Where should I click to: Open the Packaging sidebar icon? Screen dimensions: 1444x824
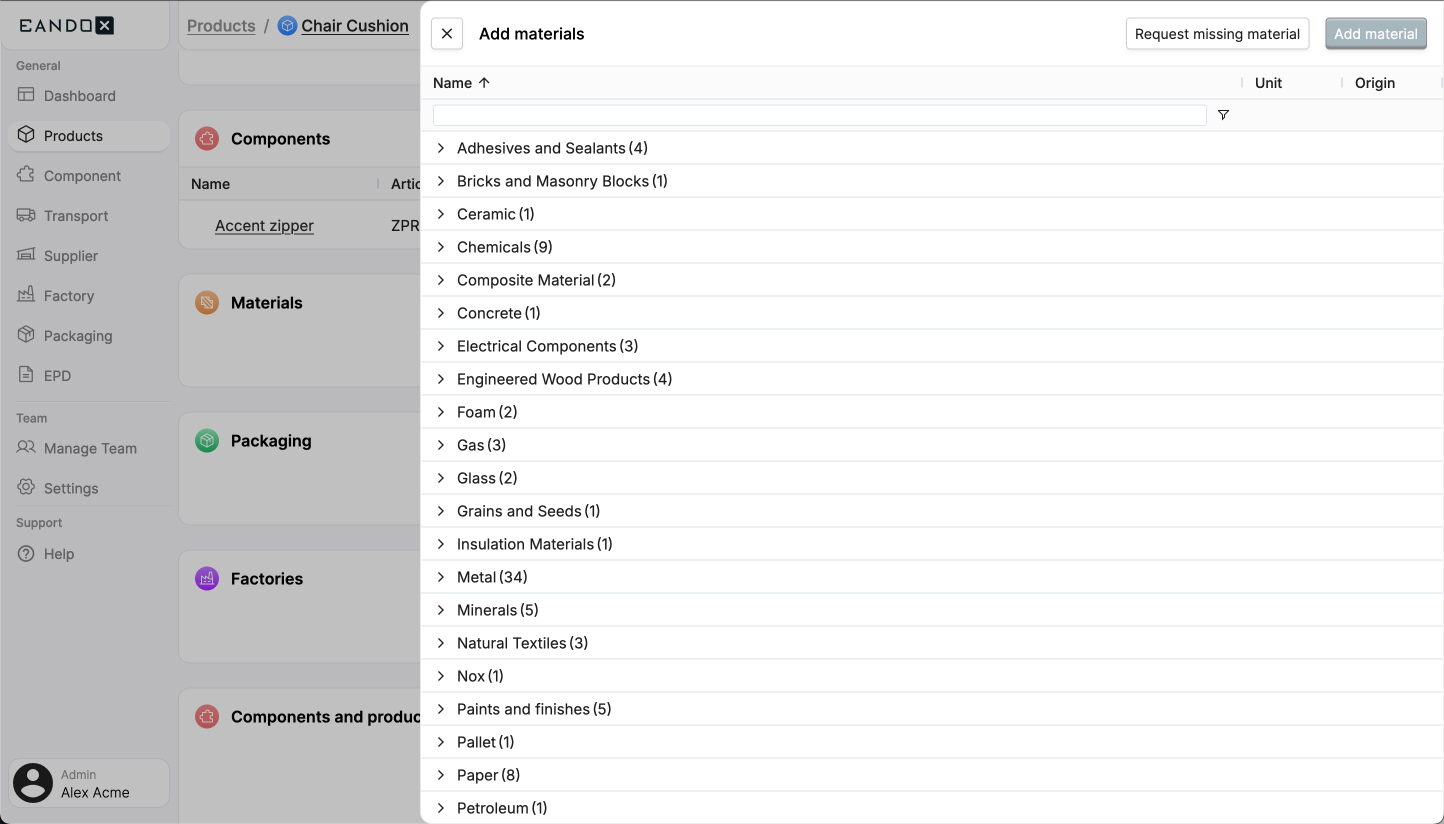tap(25, 335)
